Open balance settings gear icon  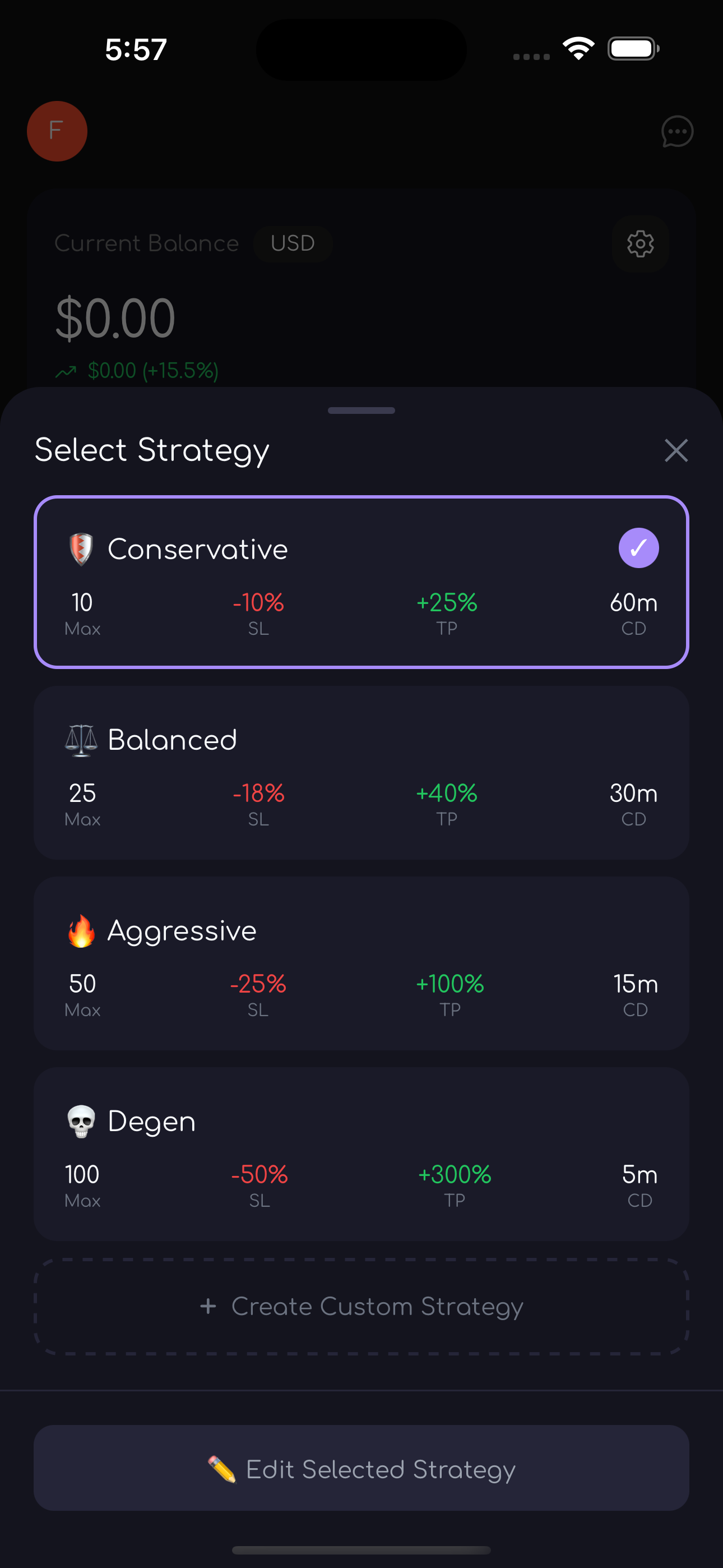(x=640, y=244)
